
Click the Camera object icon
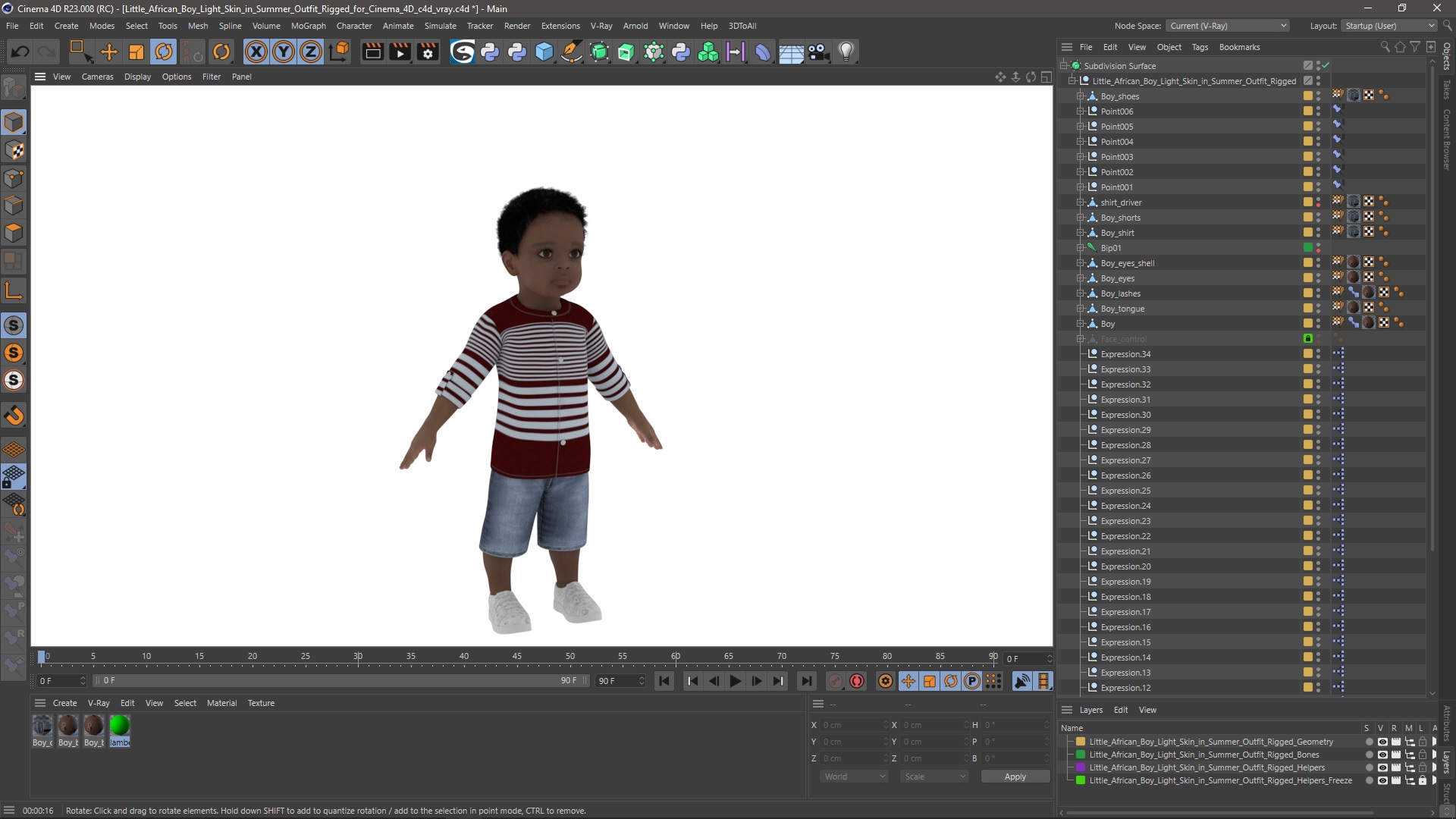pyautogui.click(x=818, y=52)
